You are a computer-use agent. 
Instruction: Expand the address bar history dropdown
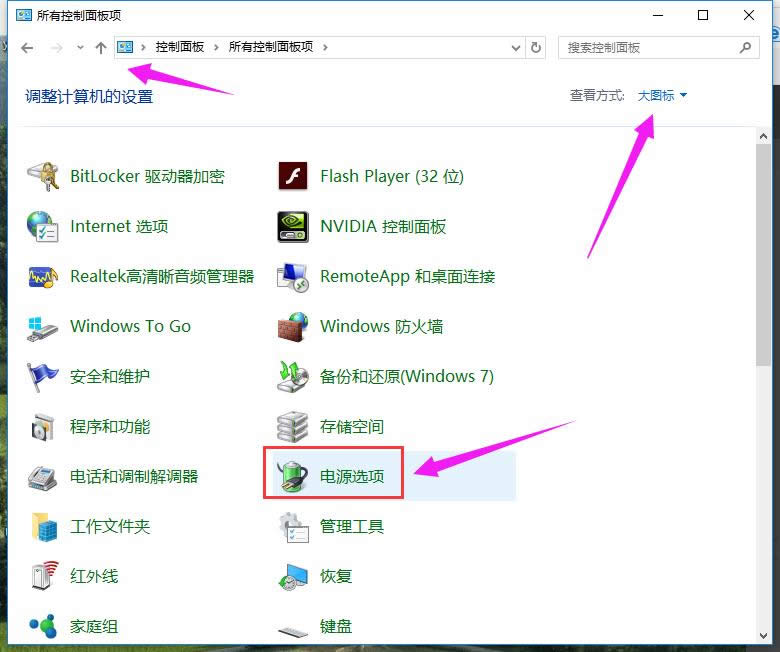[515, 47]
